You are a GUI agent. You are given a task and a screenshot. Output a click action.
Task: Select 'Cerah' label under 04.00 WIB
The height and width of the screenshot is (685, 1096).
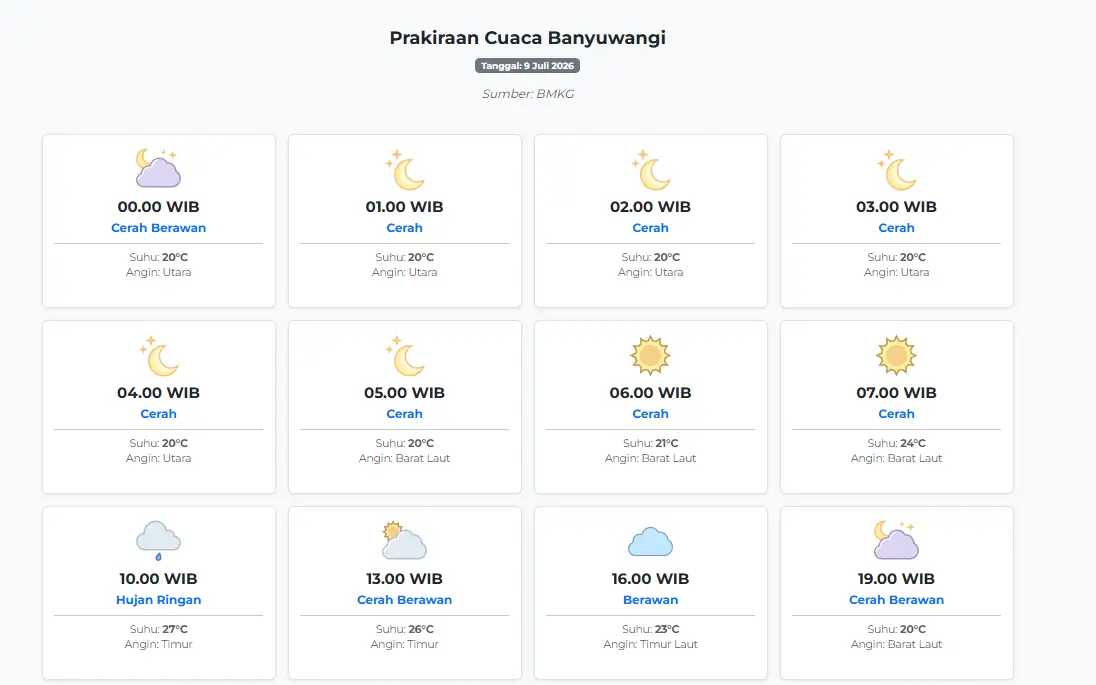coord(159,414)
